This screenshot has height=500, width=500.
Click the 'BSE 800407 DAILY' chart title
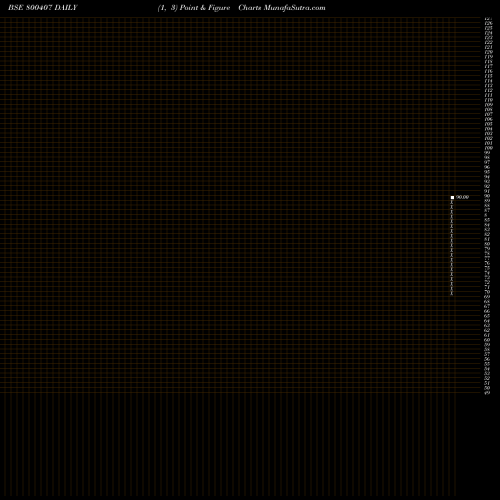click(x=43, y=8)
